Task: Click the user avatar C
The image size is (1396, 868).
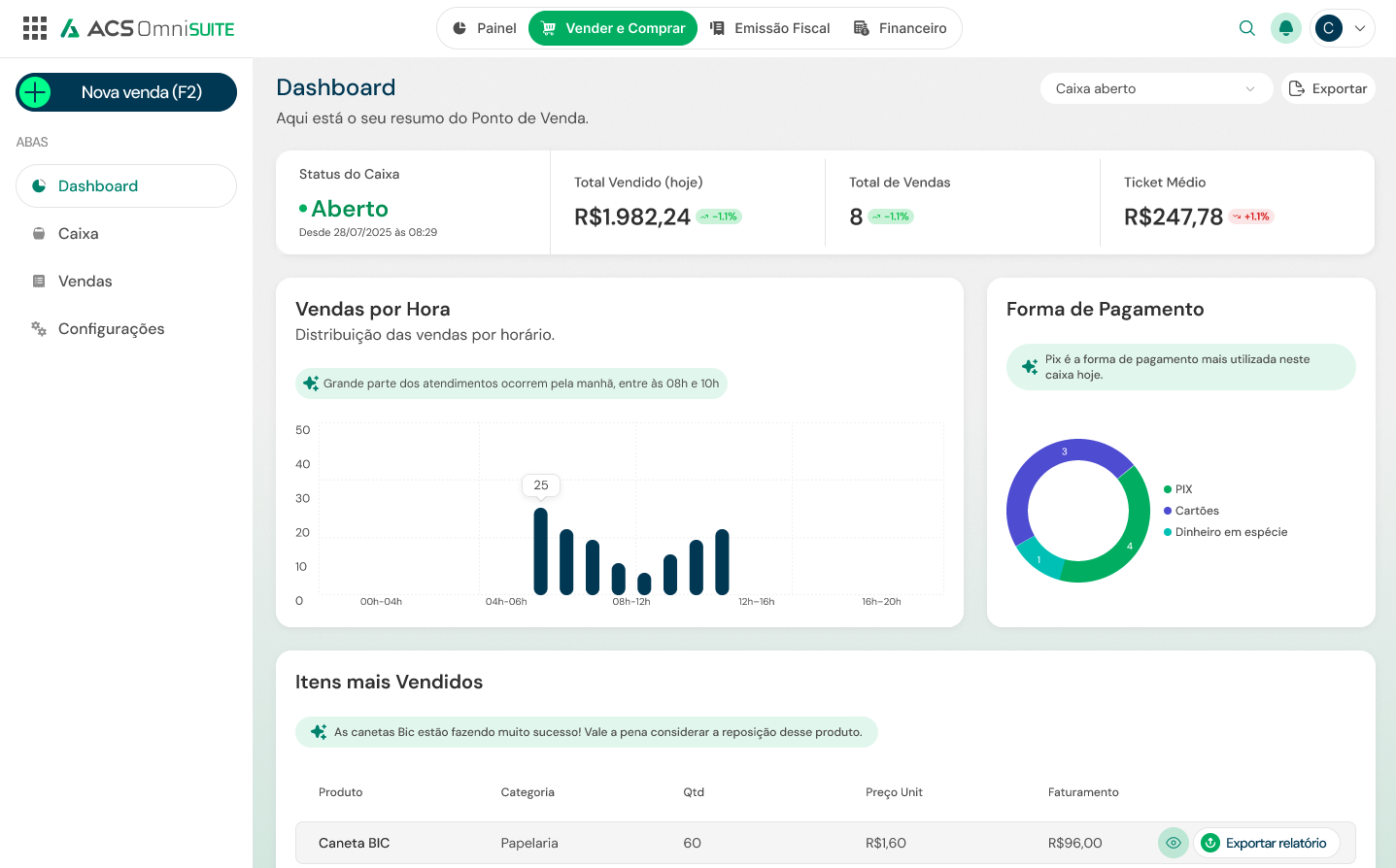Action: click(x=1328, y=28)
